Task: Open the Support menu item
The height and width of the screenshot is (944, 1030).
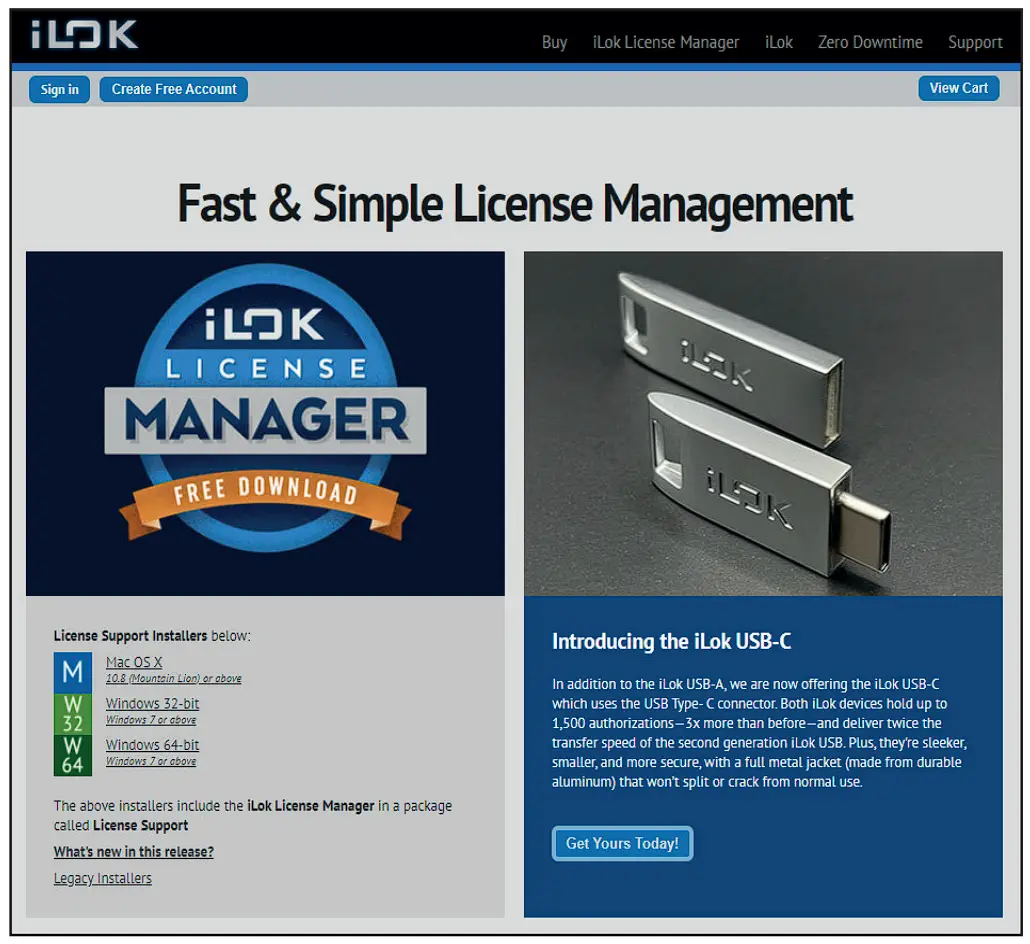Action: [x=975, y=43]
